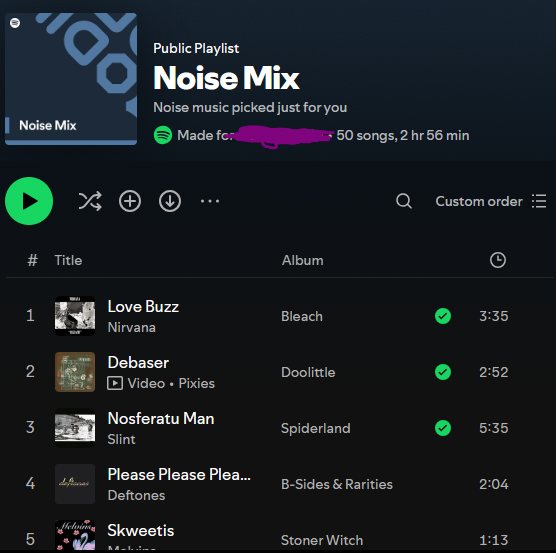Download the Noise Mix playlist
This screenshot has width=556, height=553.
(170, 201)
